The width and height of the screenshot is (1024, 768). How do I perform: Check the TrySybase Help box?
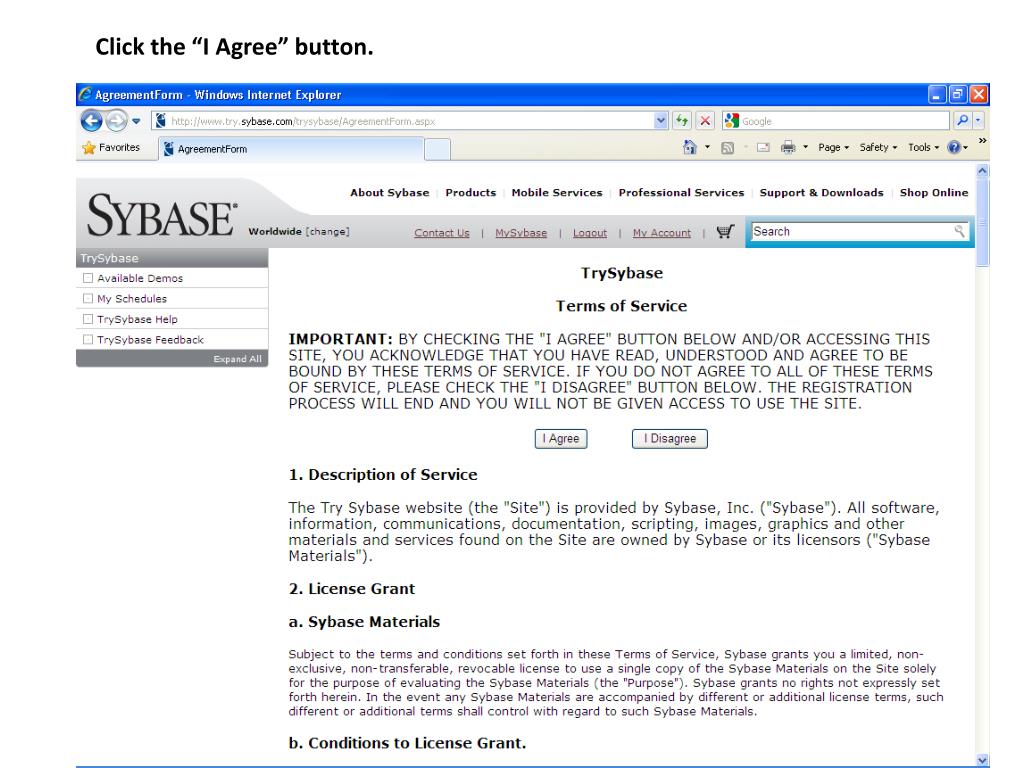point(88,319)
